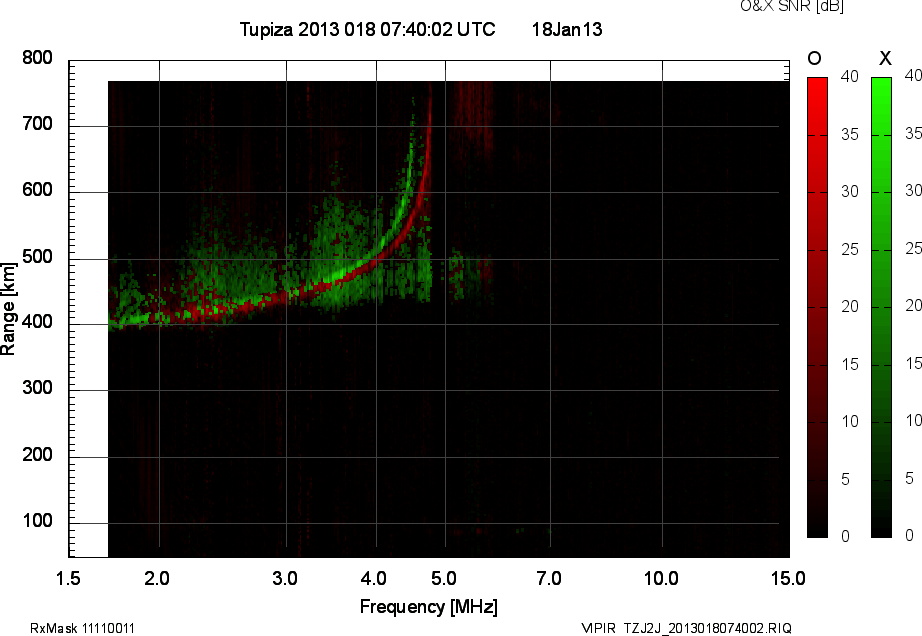
Task: Click the 4.0 MHz frequency axis label
Action: point(373,578)
